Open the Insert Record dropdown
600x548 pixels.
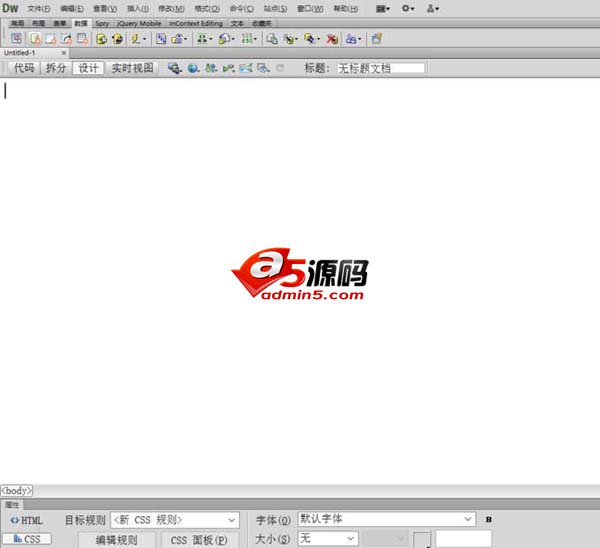click(x=290, y=39)
